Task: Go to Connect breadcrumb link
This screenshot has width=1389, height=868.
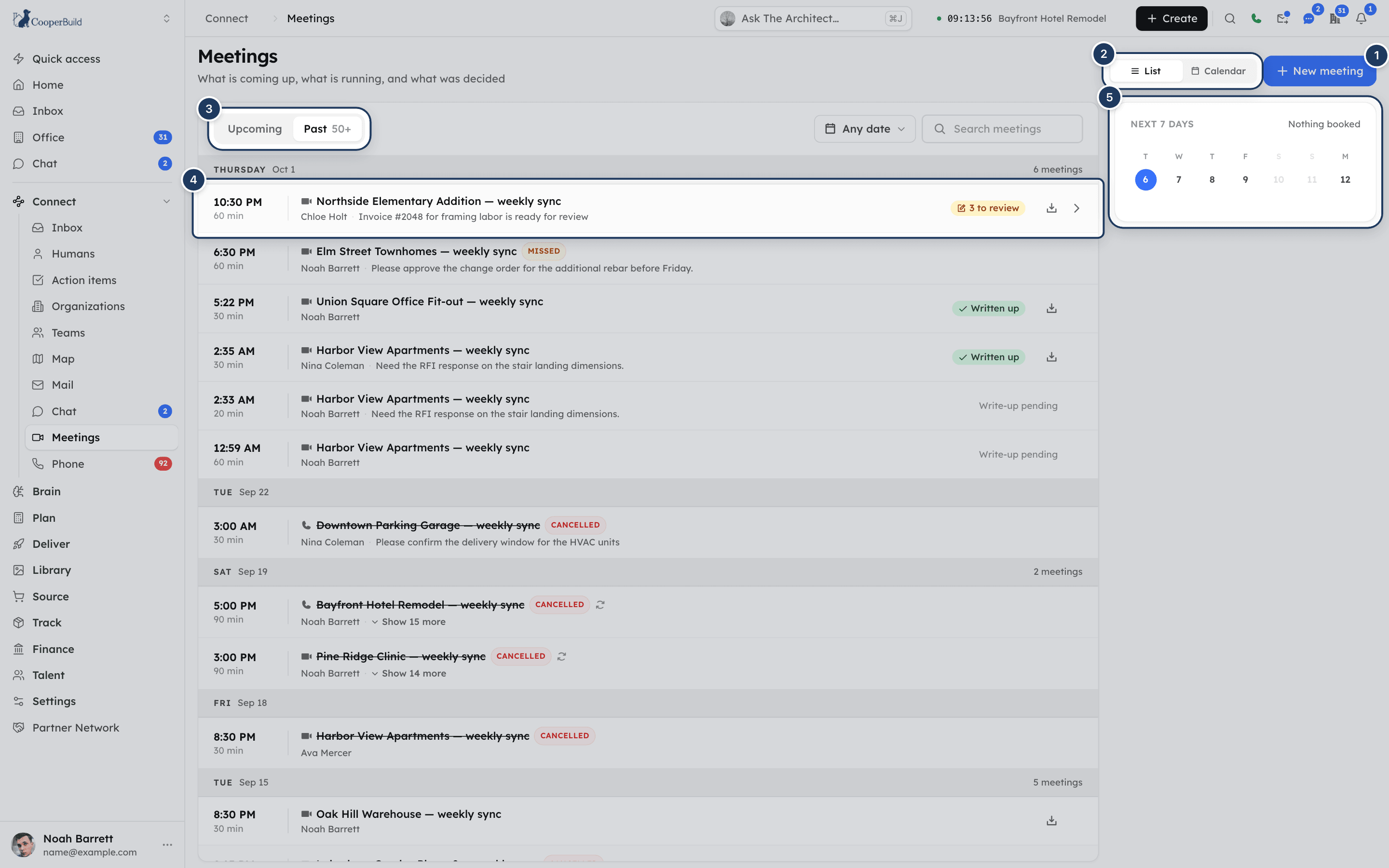Action: coord(226,18)
